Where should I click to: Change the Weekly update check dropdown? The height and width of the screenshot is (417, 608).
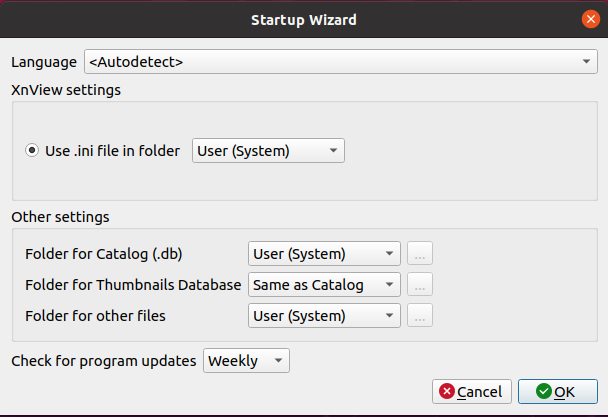[247, 361]
